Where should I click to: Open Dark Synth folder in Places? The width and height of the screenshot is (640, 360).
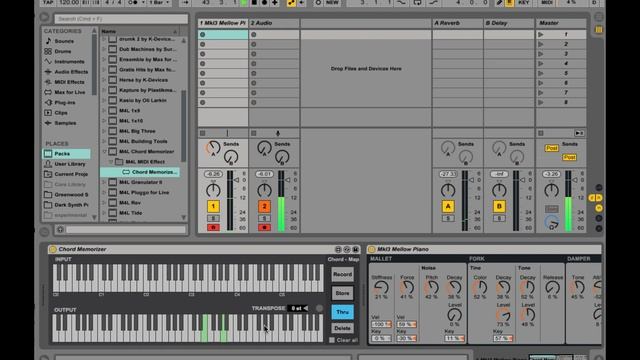(71, 204)
